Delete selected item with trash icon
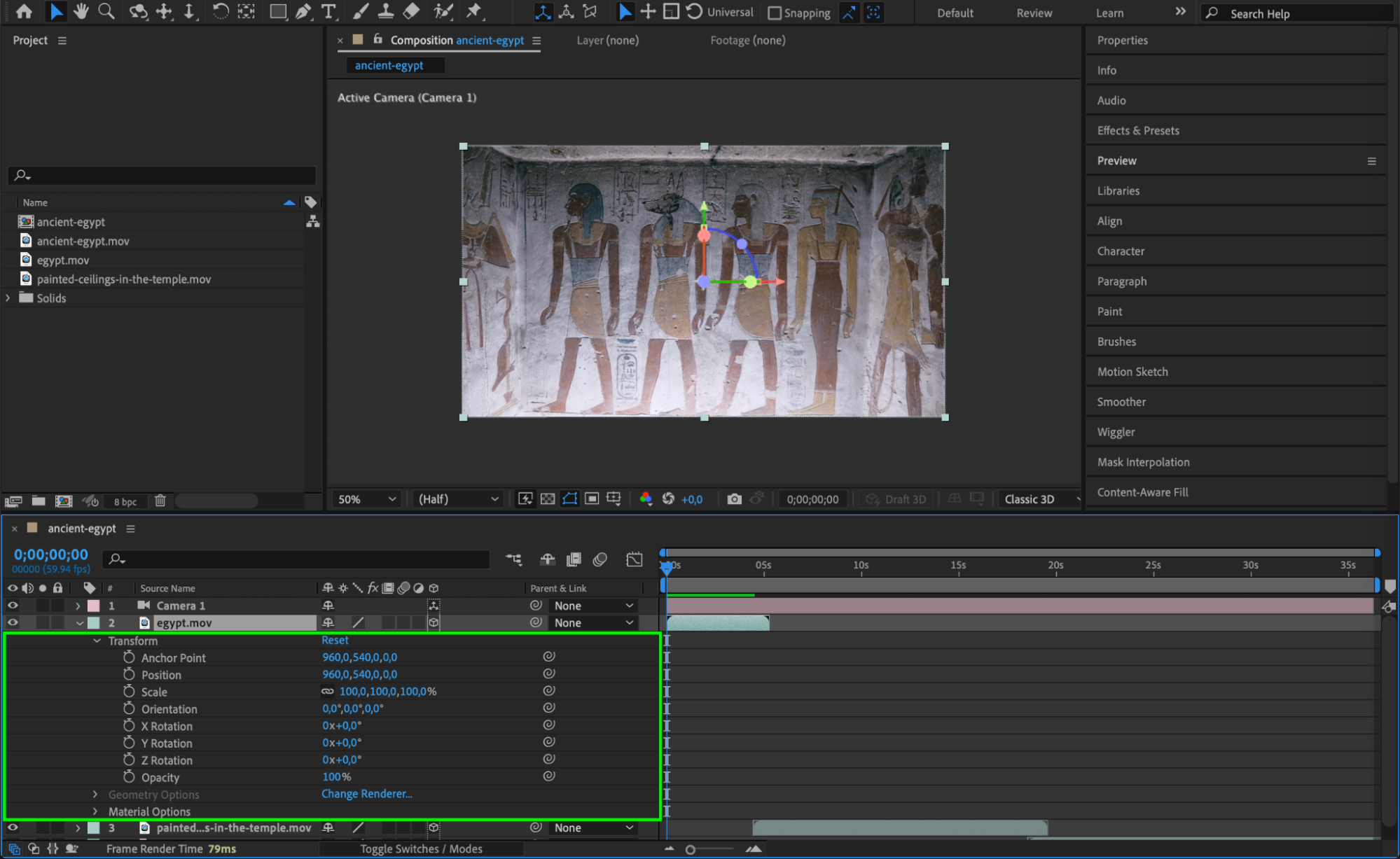This screenshot has width=1400, height=859. 160,501
